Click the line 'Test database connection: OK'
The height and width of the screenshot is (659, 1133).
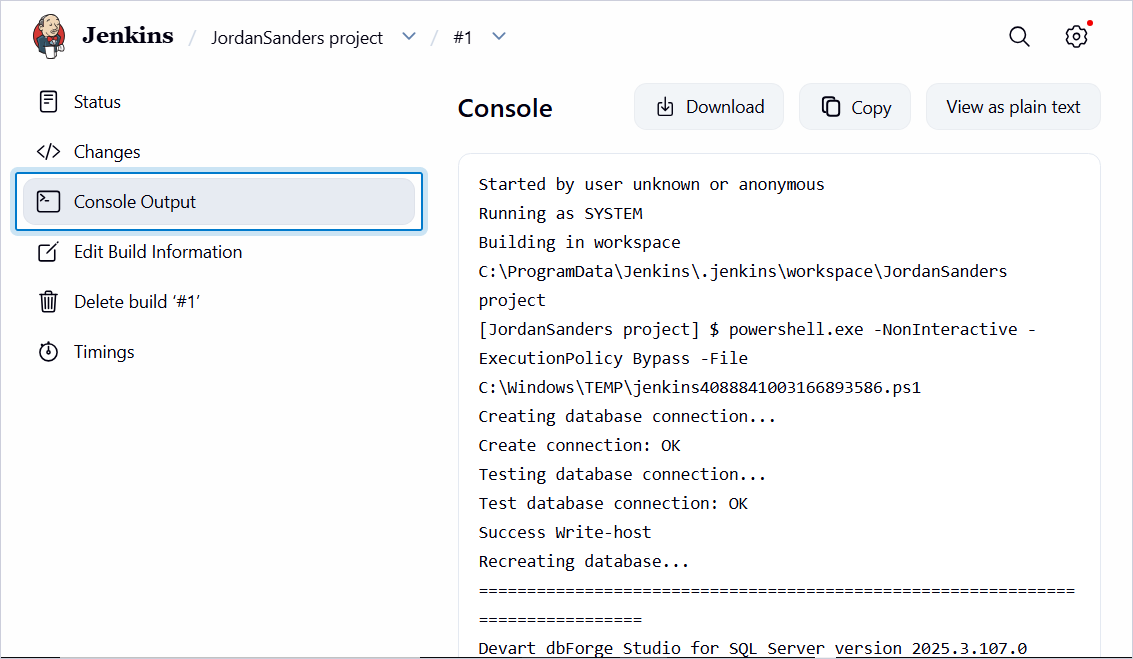[613, 503]
